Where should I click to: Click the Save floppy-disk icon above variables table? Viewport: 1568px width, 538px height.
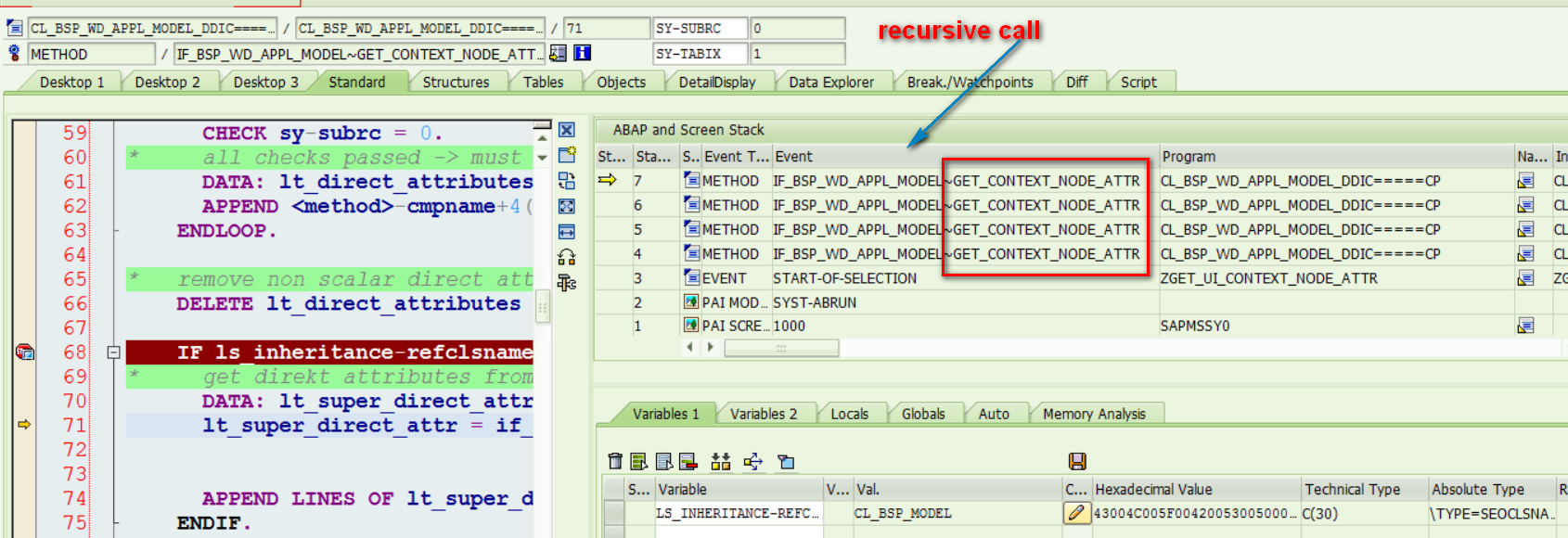coord(1077,461)
